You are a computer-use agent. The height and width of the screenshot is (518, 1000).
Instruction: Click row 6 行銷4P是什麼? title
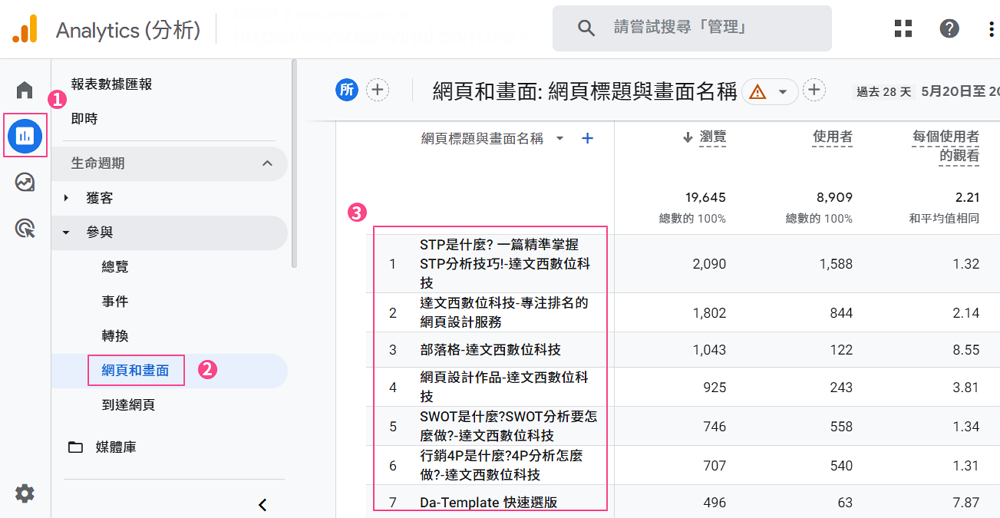[501, 466]
